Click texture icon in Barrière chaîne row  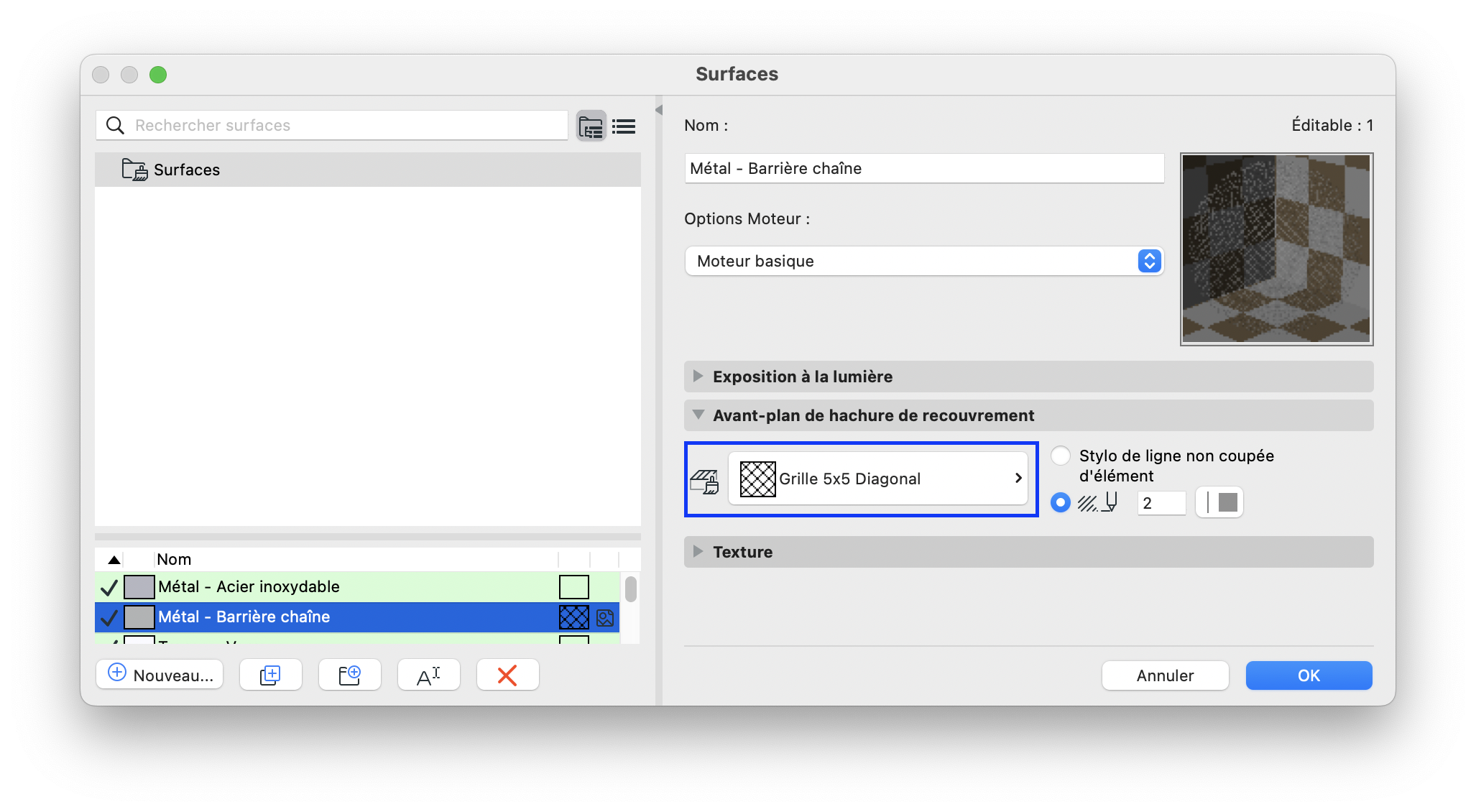tap(605, 617)
